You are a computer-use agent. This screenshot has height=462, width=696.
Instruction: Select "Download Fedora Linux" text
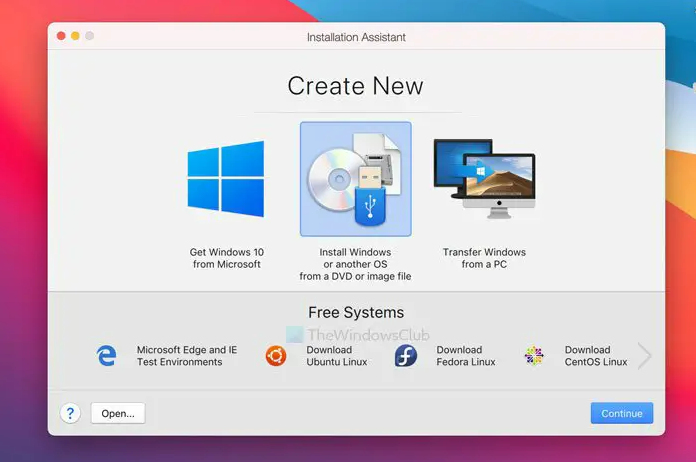pyautogui.click(x=466, y=355)
